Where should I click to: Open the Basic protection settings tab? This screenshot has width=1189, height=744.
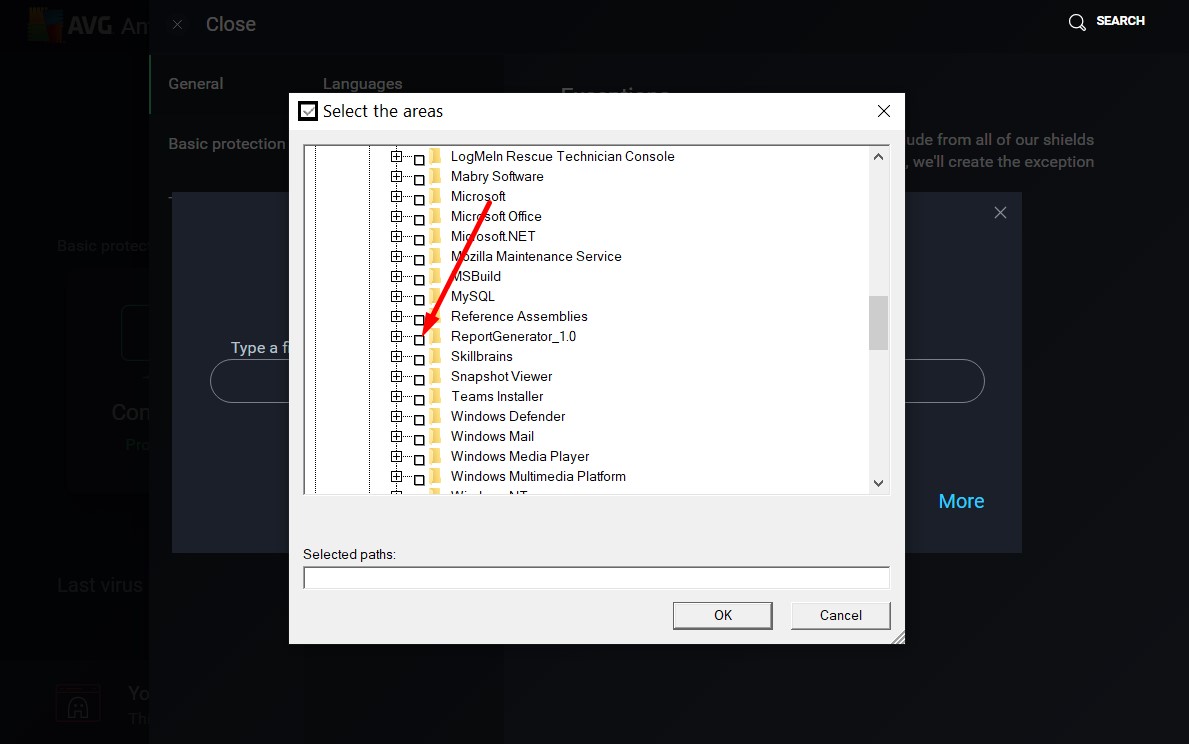pos(227,143)
